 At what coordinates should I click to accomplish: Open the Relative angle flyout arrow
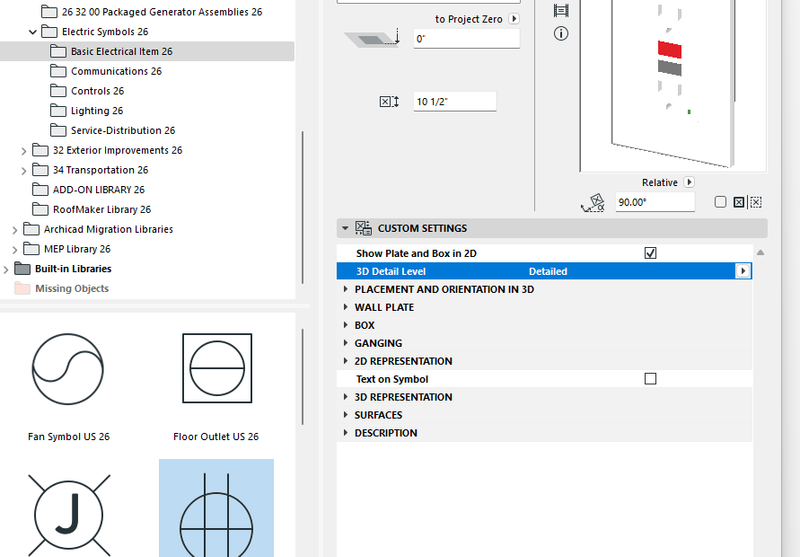pyautogui.click(x=689, y=182)
